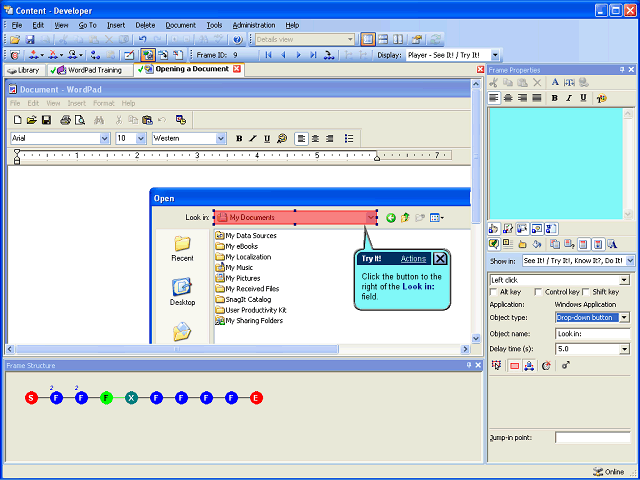The height and width of the screenshot is (480, 640).
Task: Click Underline in Frame Properties panel
Action: click(x=584, y=98)
